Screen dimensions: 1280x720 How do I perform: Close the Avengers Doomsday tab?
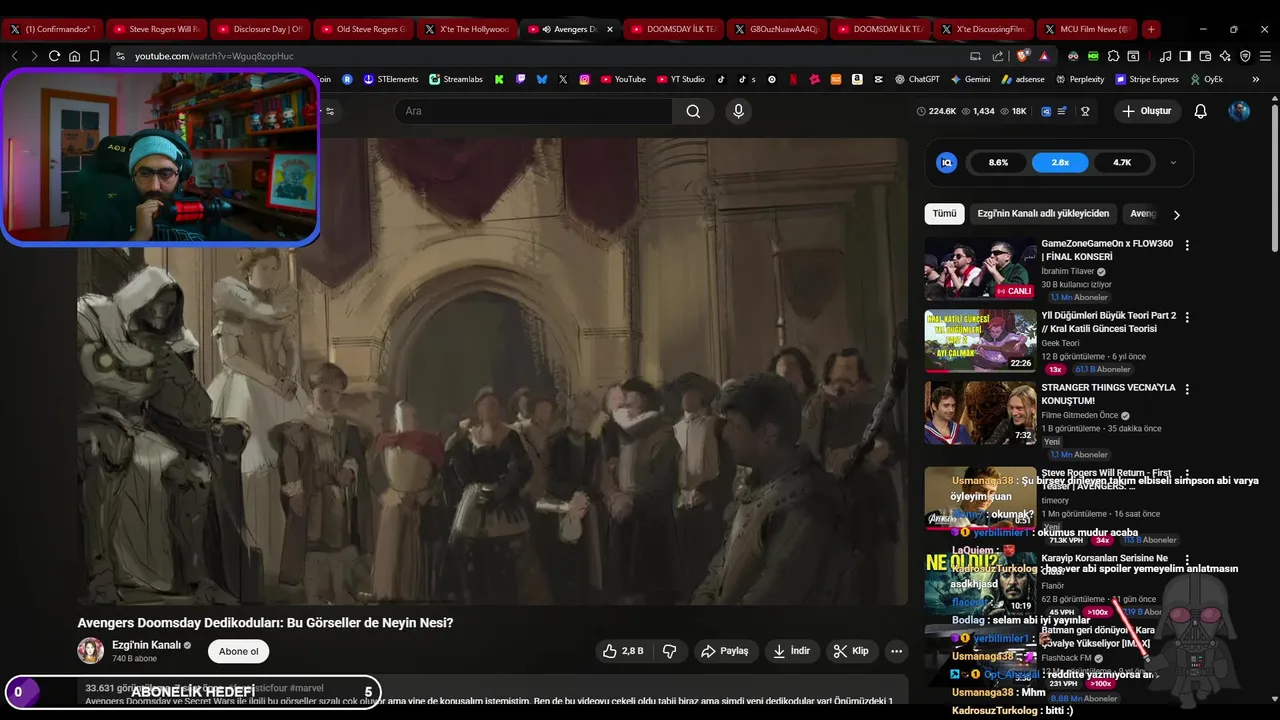pyautogui.click(x=610, y=29)
